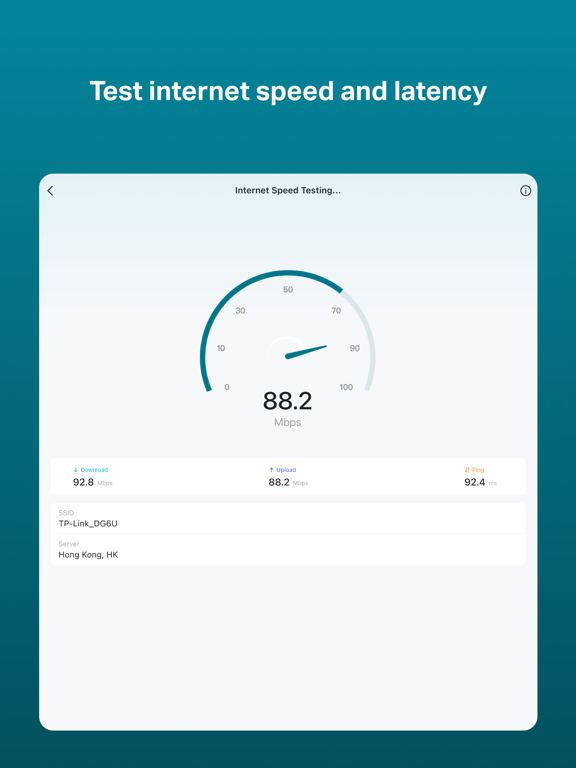Go back using the left chevron
Image resolution: width=576 pixels, height=768 pixels.
click(x=50, y=191)
